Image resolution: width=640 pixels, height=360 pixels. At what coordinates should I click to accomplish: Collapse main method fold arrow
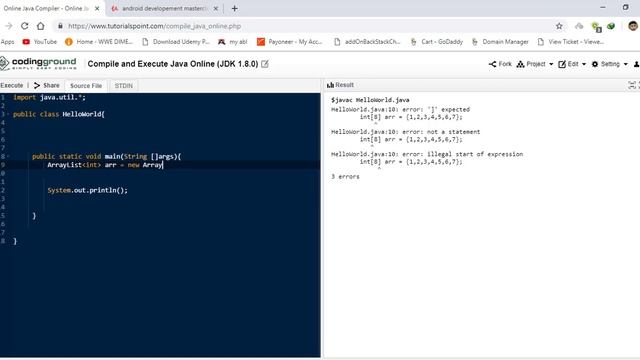pyautogui.click(x=8, y=156)
